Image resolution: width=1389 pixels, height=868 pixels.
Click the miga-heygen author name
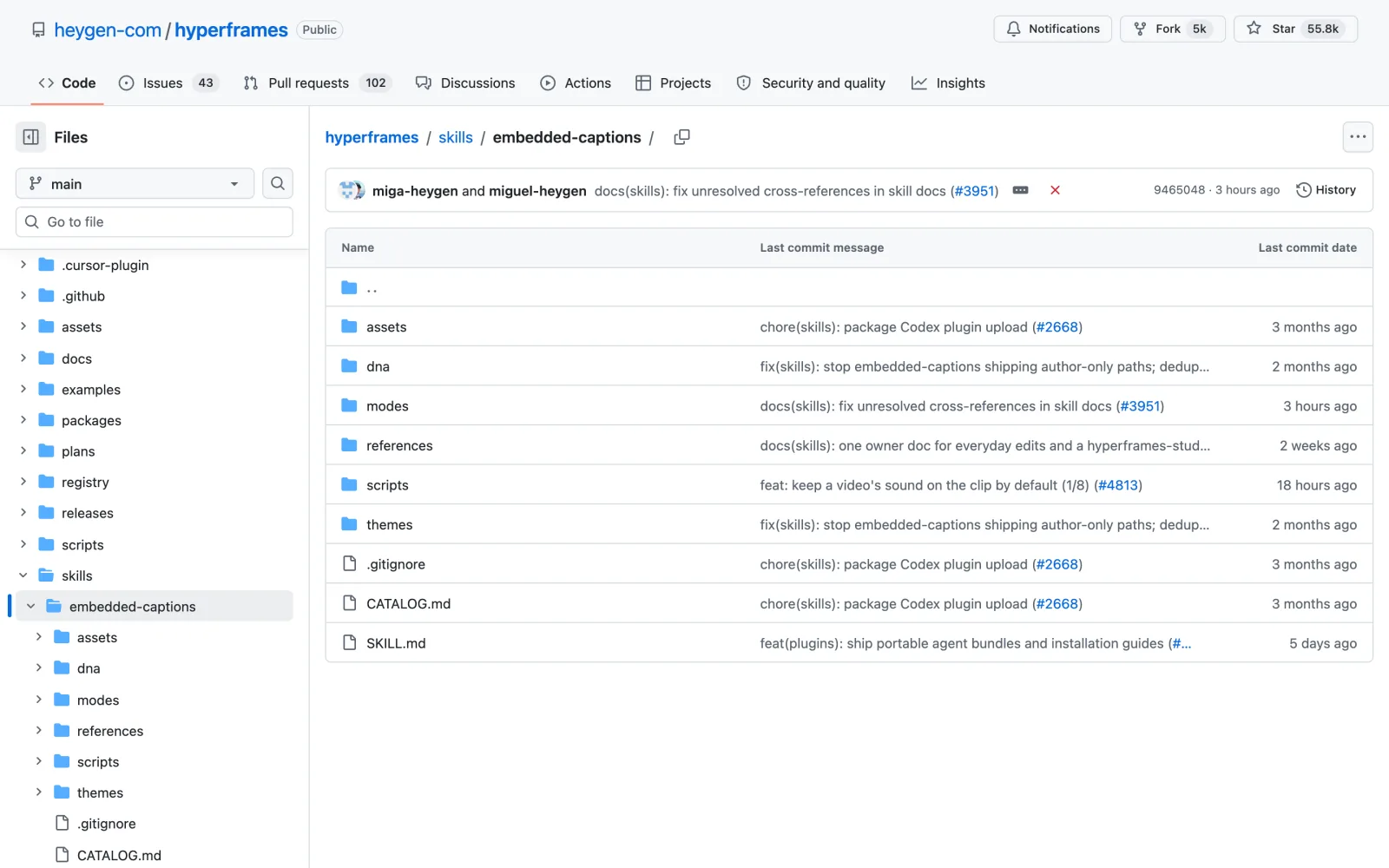415,191
